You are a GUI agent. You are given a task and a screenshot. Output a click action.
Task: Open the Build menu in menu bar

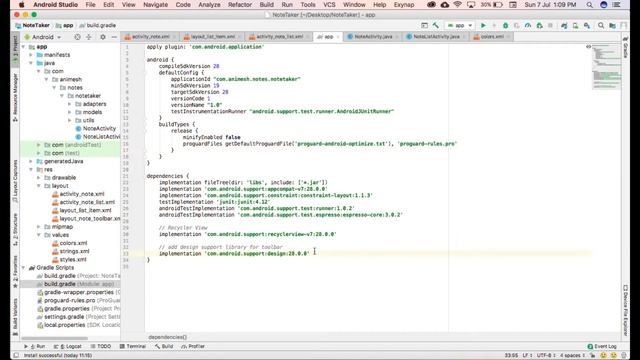tap(267, 5)
